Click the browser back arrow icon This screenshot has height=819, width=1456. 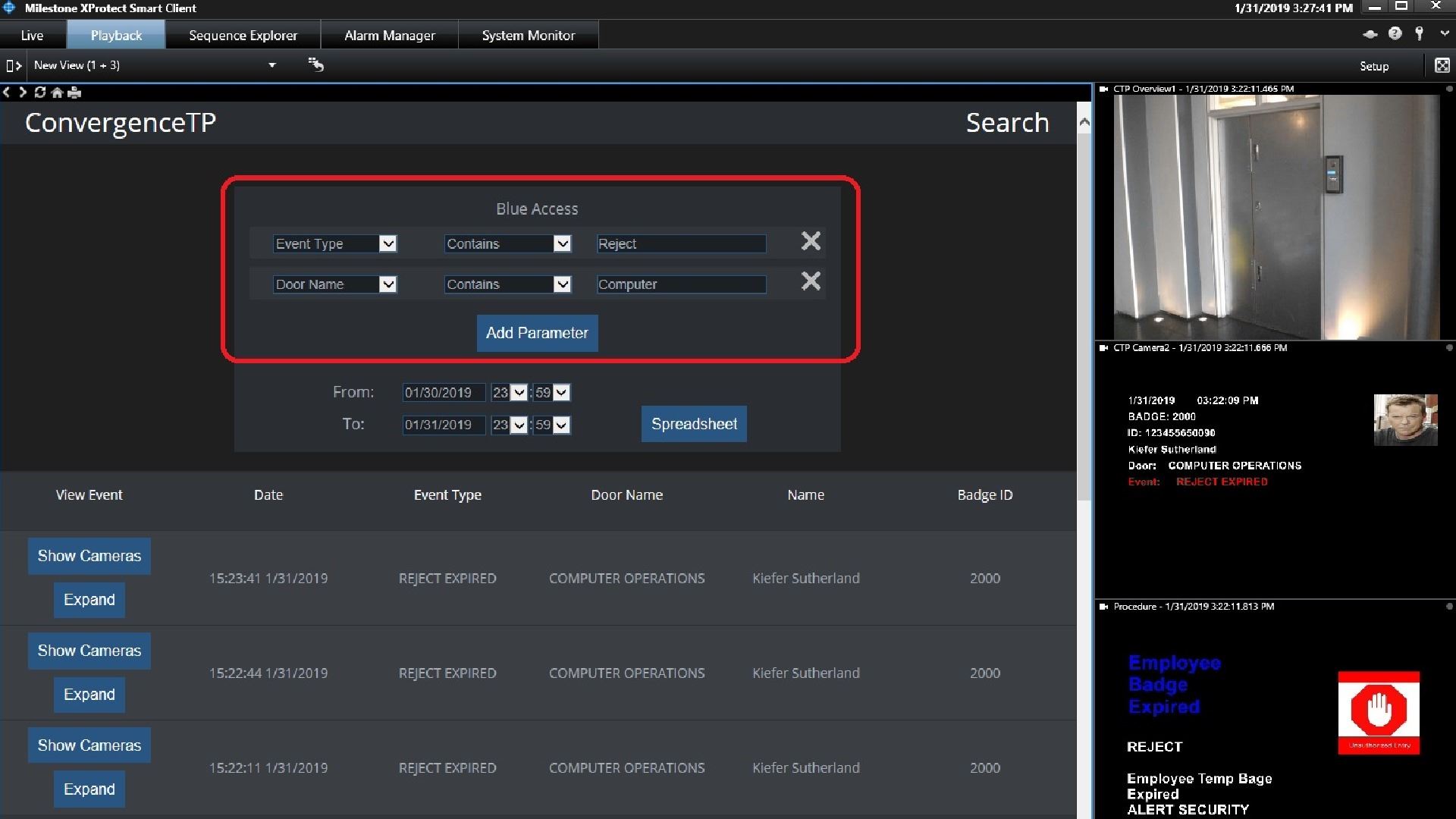pyautogui.click(x=7, y=93)
